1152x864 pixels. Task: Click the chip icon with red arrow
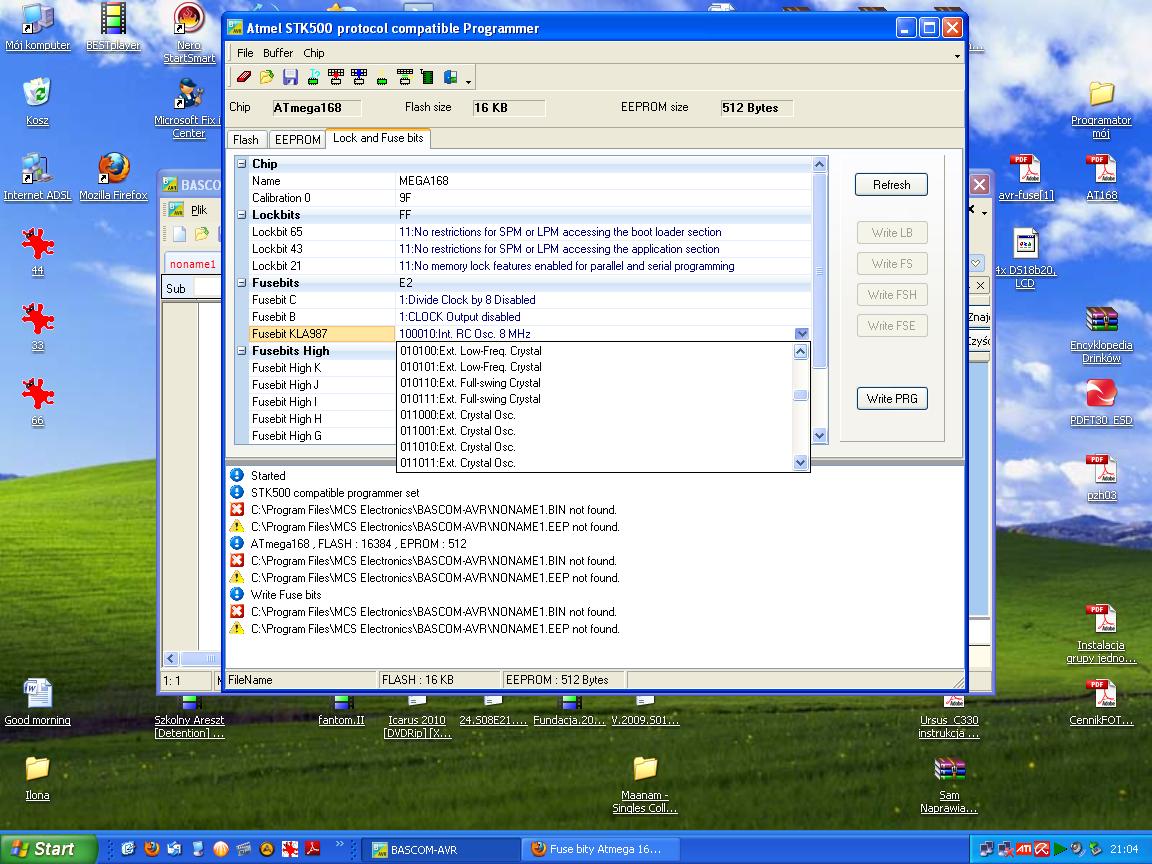pyautogui.click(x=336, y=76)
